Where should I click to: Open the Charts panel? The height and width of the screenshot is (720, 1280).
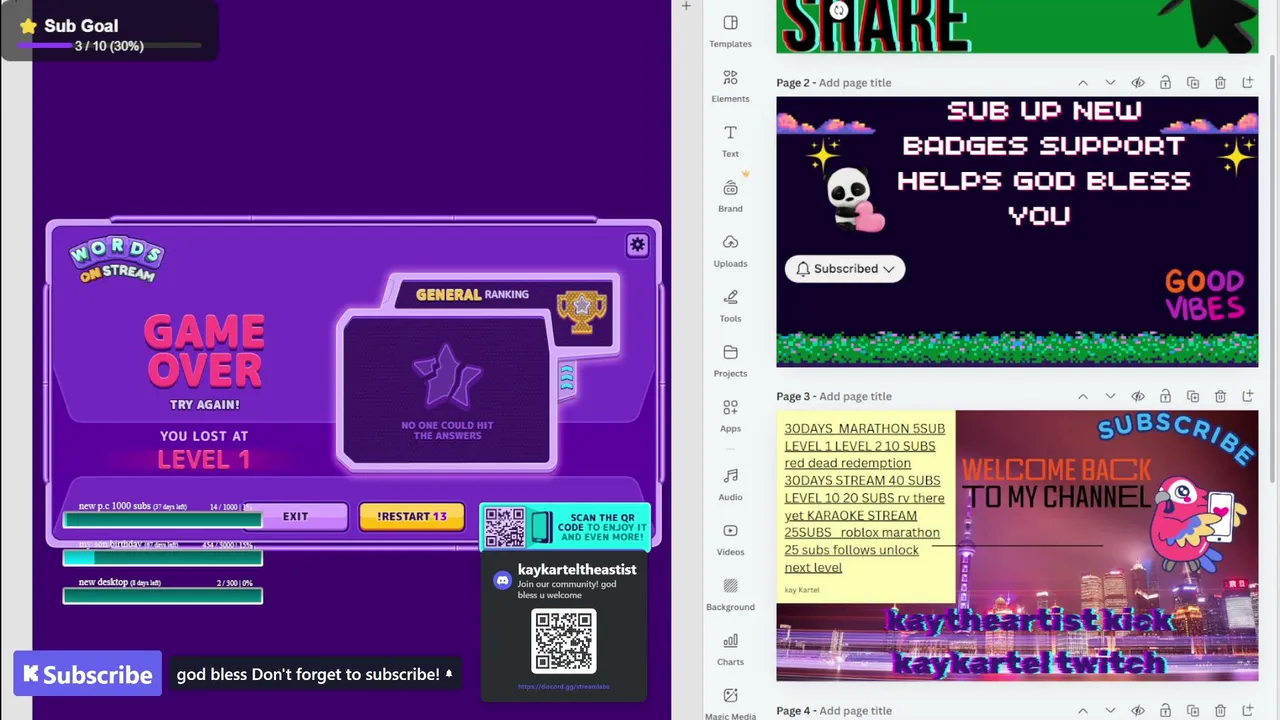(730, 649)
